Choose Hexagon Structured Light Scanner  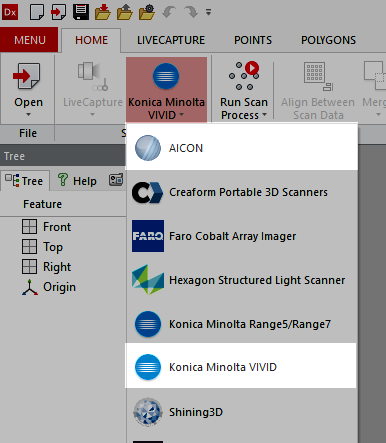242,280
